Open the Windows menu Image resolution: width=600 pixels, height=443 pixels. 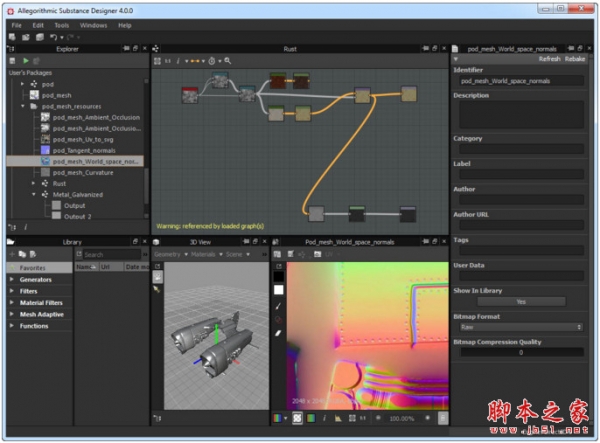pyautogui.click(x=93, y=25)
